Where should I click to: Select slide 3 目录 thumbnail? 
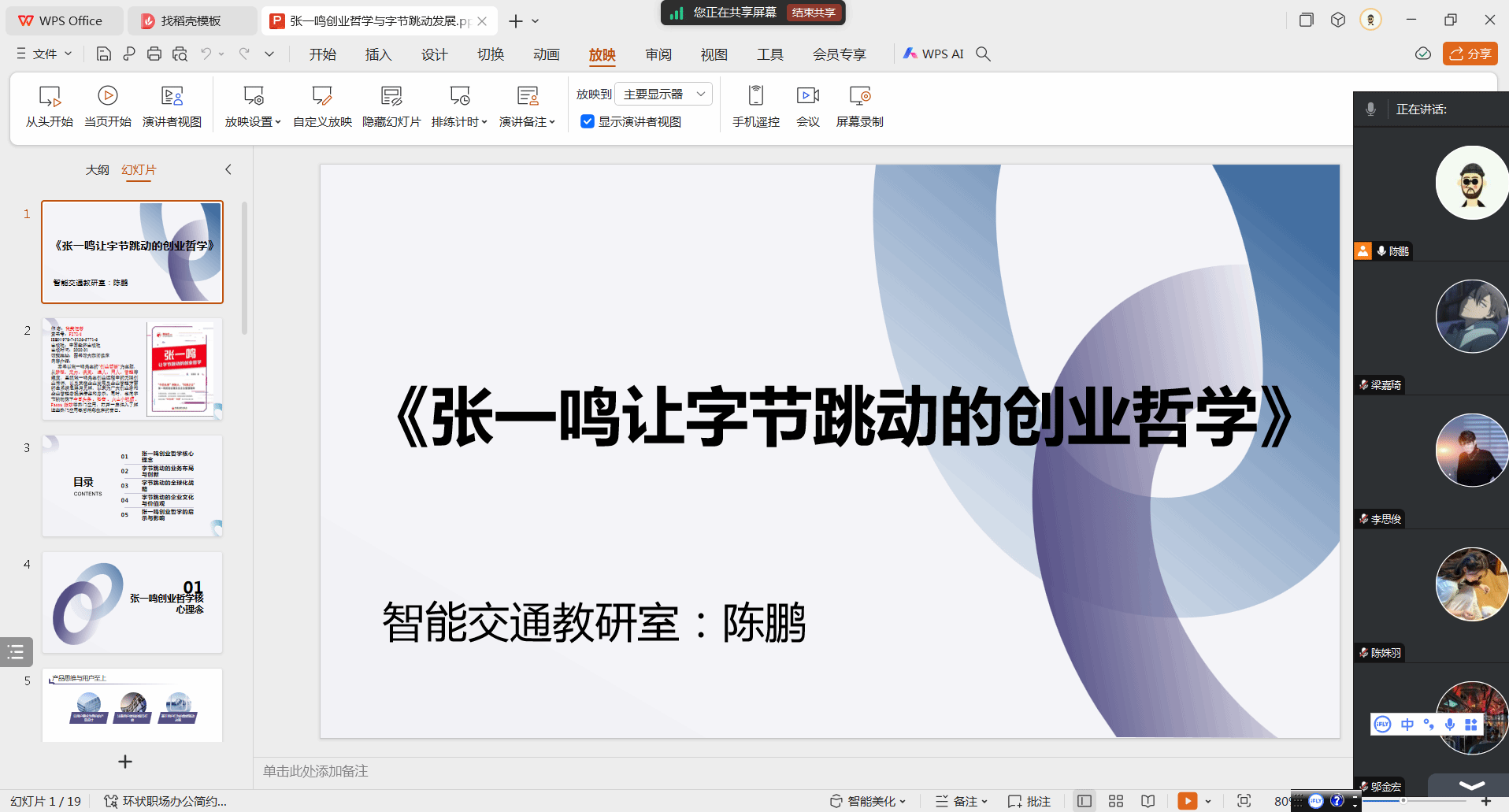click(132, 486)
